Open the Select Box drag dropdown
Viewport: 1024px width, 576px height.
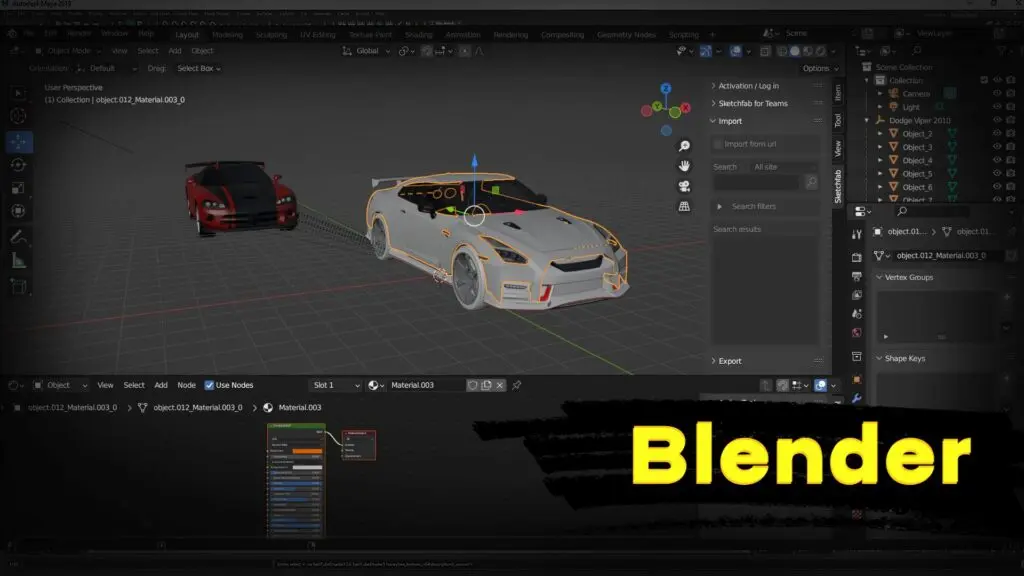click(x=199, y=69)
